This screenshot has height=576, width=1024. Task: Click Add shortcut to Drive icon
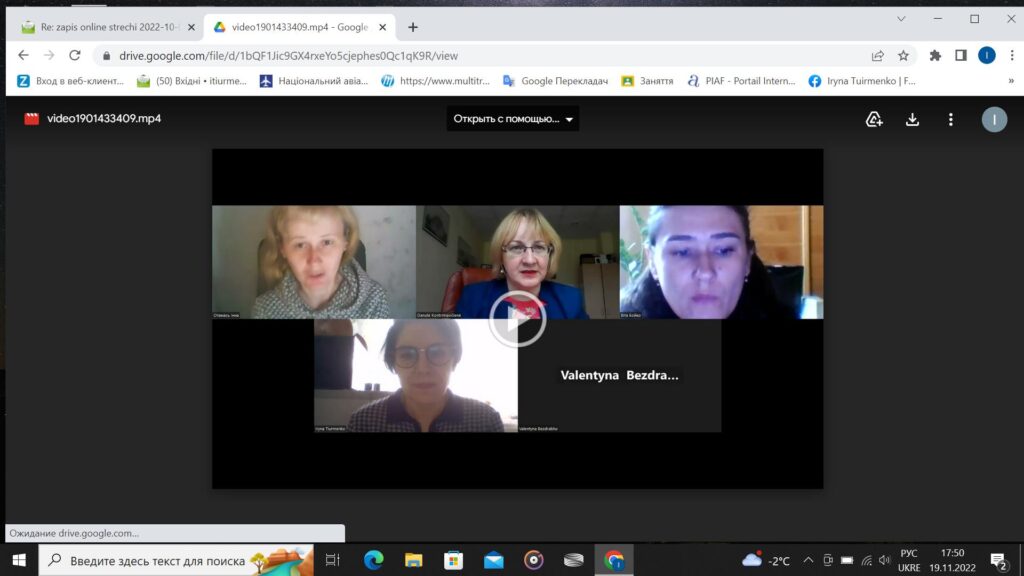click(874, 119)
